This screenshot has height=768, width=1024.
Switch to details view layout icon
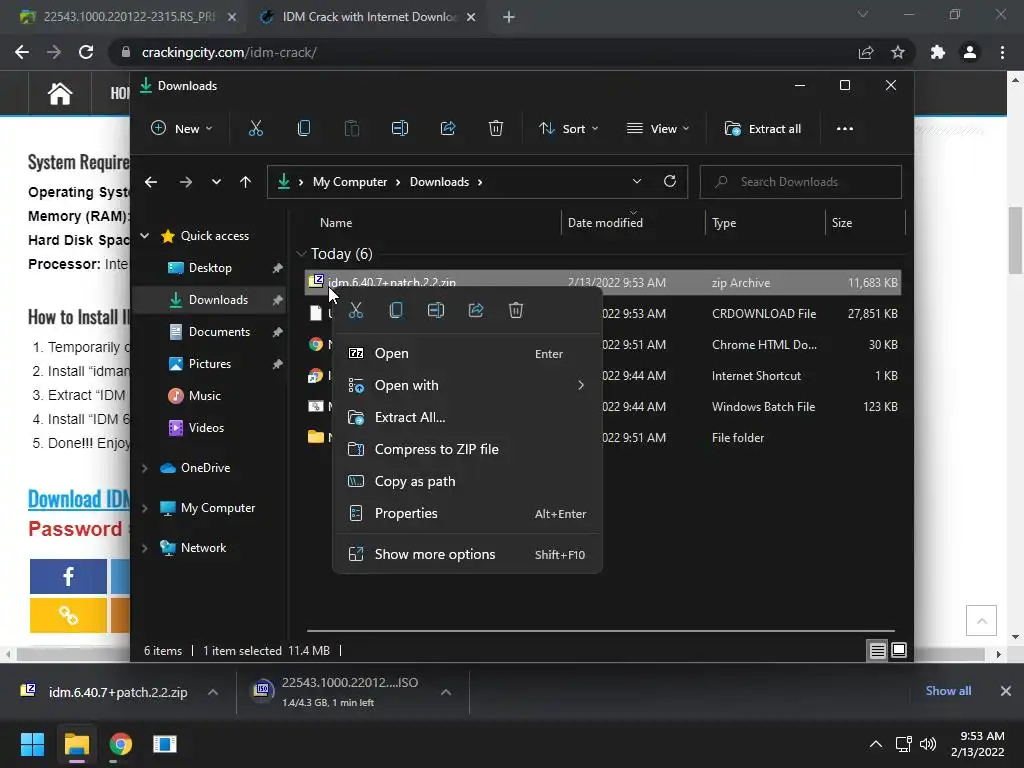point(877,650)
